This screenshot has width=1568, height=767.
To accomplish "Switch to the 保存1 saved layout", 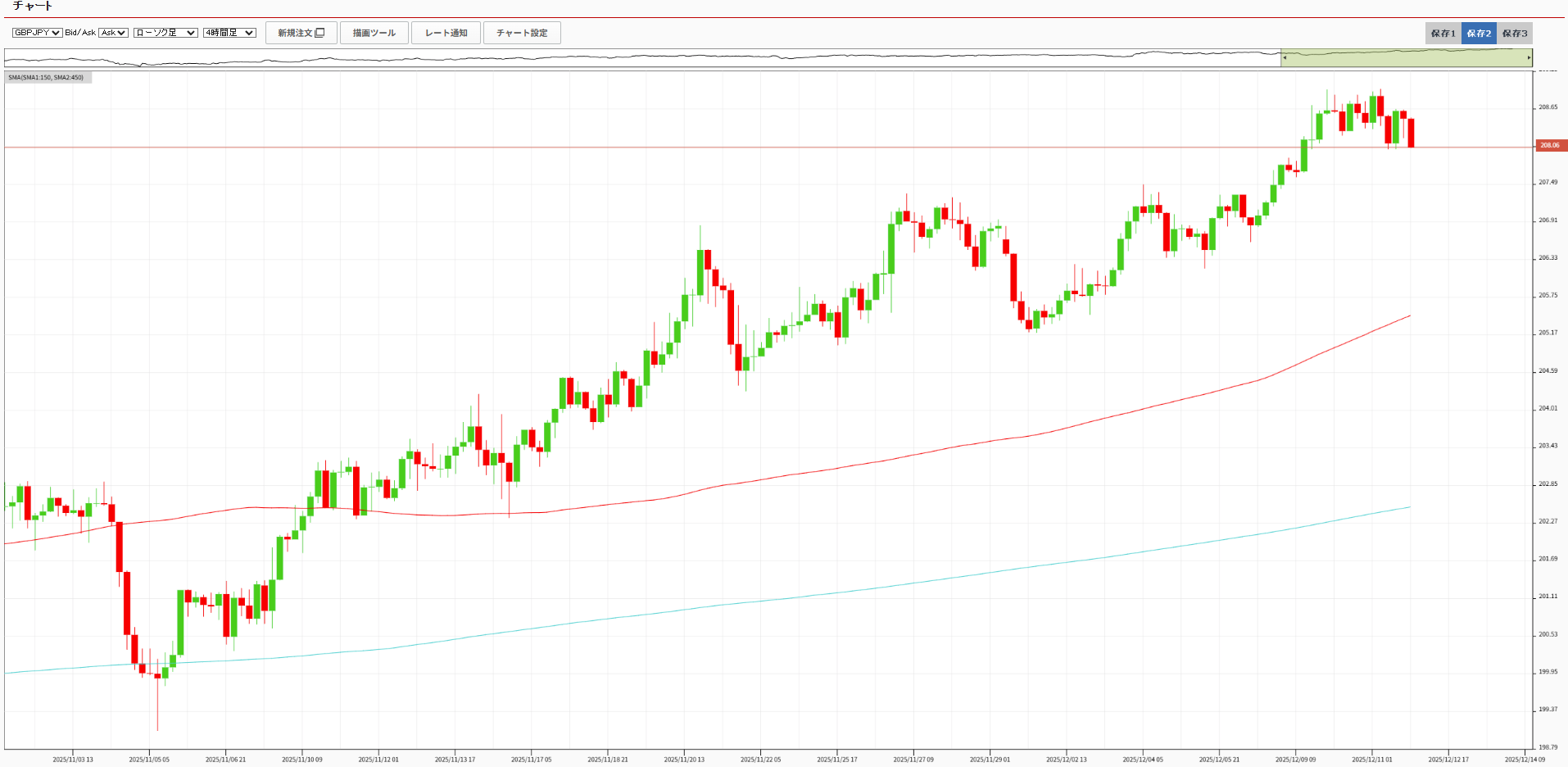I will tap(1443, 34).
